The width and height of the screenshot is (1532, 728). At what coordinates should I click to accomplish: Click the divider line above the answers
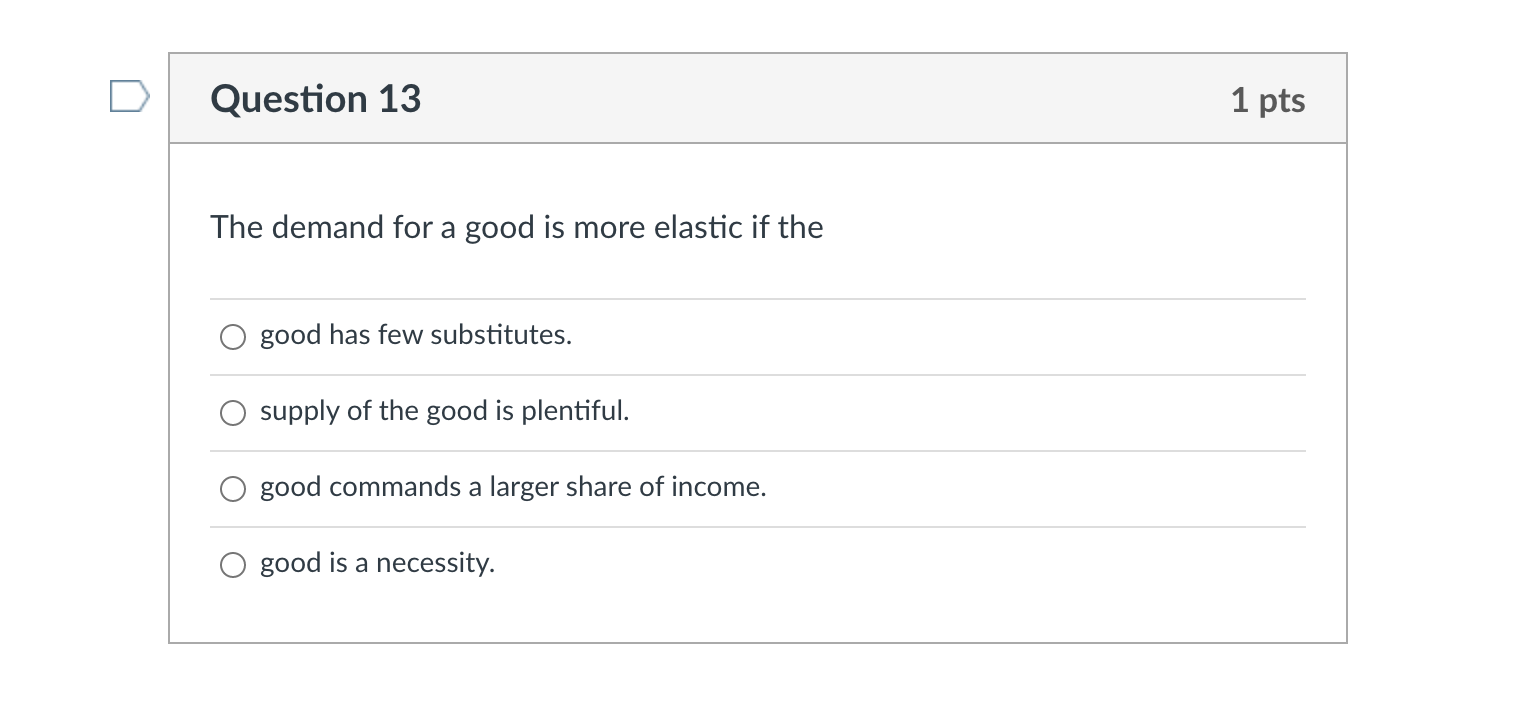pos(758,299)
